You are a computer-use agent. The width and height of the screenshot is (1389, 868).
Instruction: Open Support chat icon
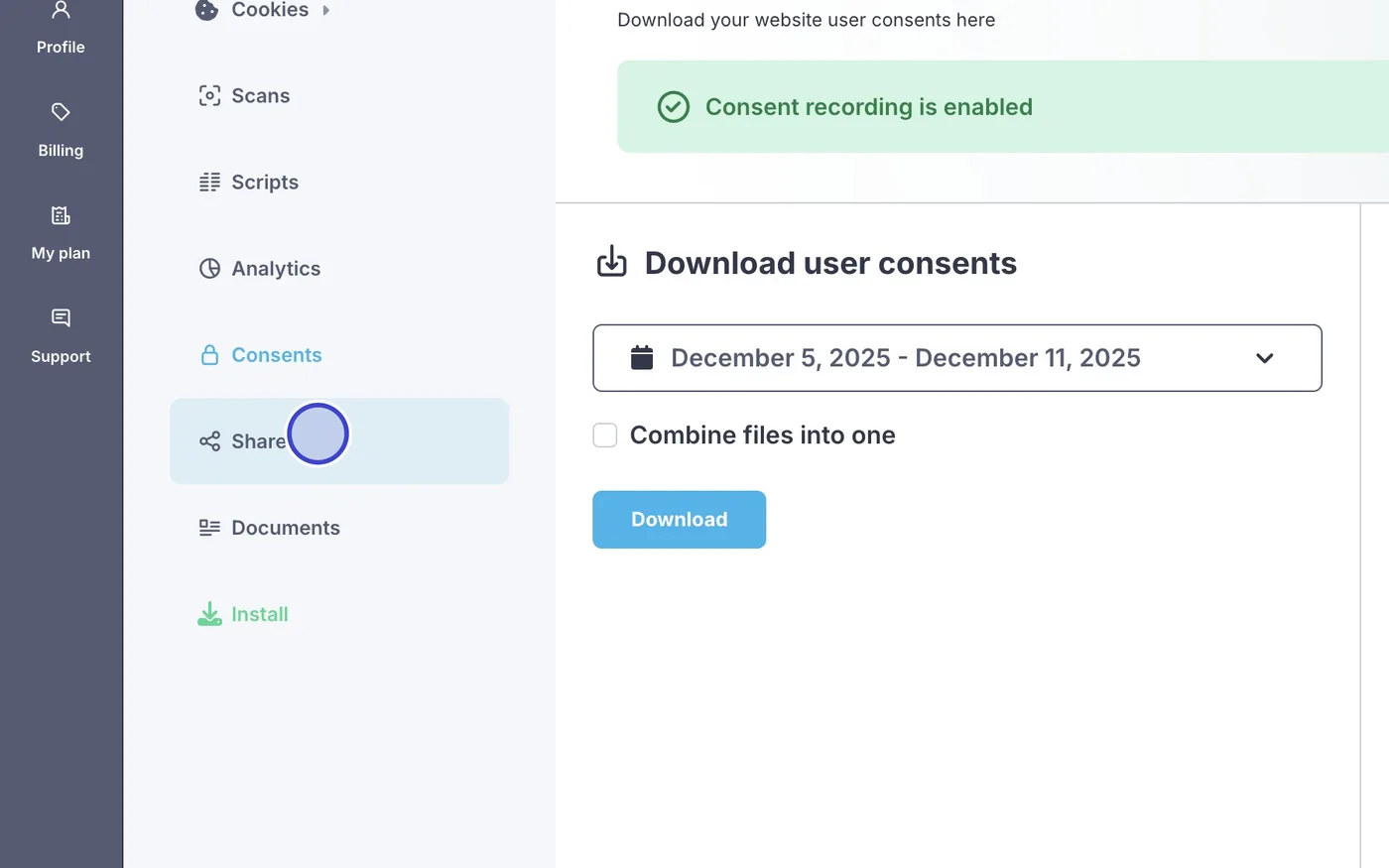[61, 318]
